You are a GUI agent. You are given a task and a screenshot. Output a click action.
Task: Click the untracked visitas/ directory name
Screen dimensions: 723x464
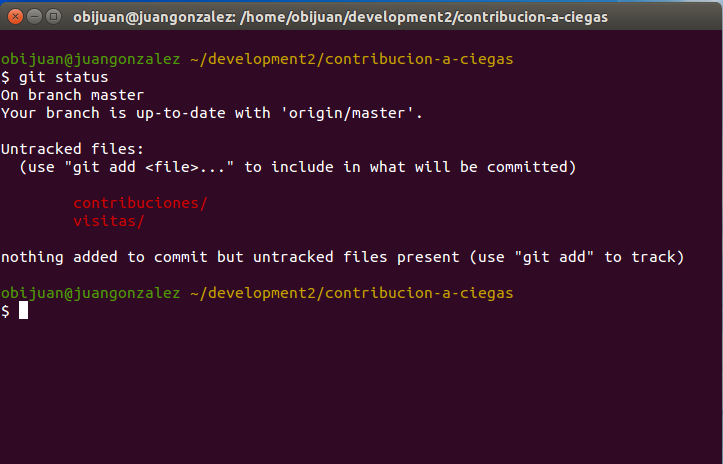tap(108, 221)
